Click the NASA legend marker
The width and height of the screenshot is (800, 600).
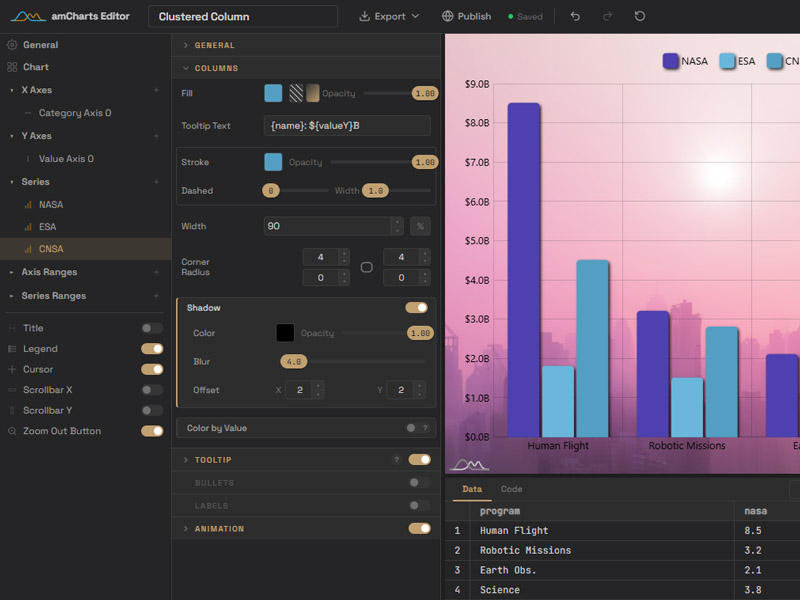pos(670,61)
